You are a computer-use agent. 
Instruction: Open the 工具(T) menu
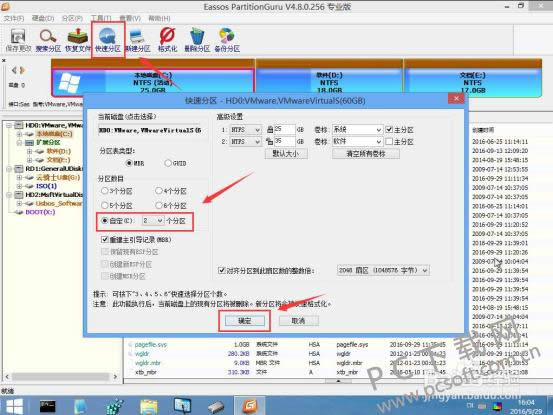(101, 18)
